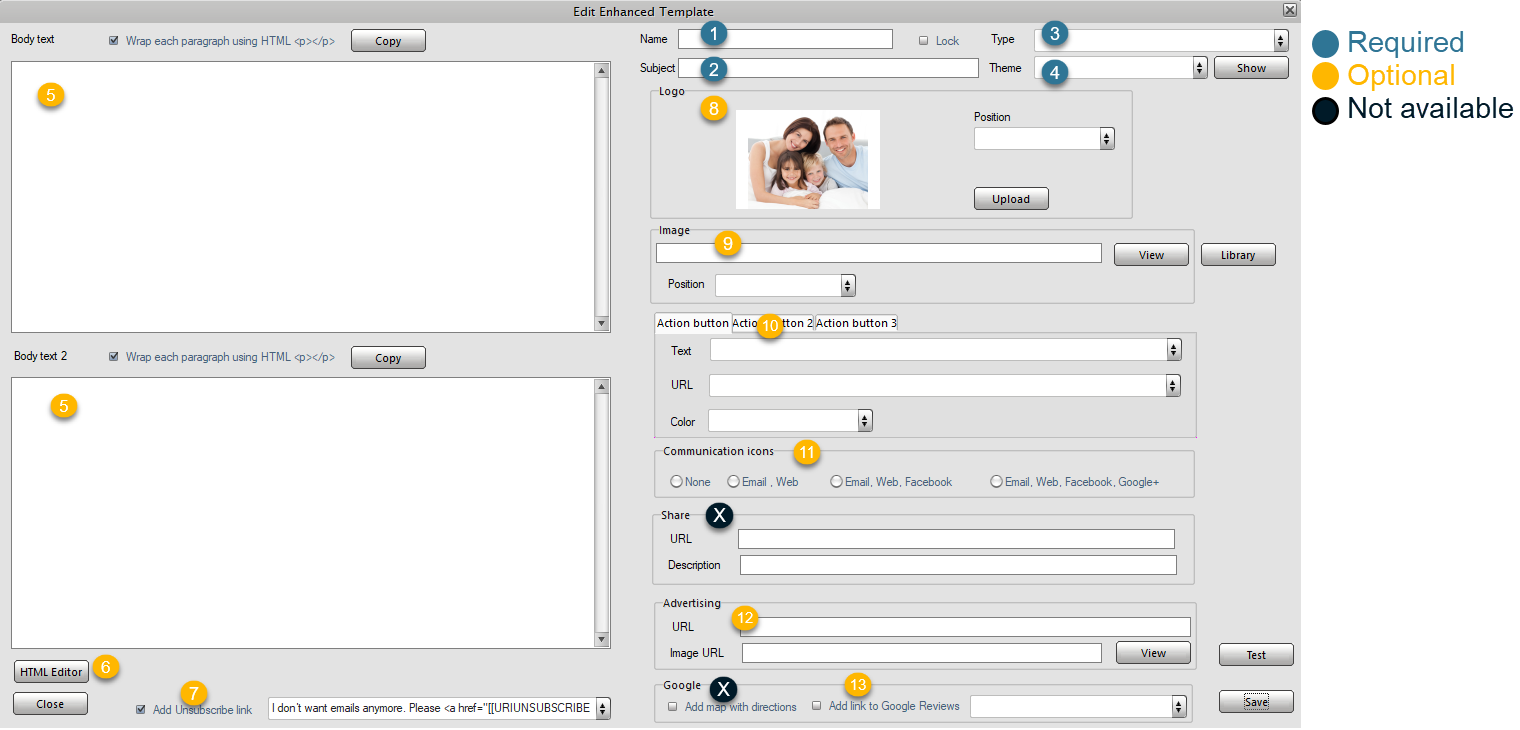Image resolution: width=1520 pixels, height=730 pixels.
Task: Click the Advertising View button
Action: (1153, 653)
